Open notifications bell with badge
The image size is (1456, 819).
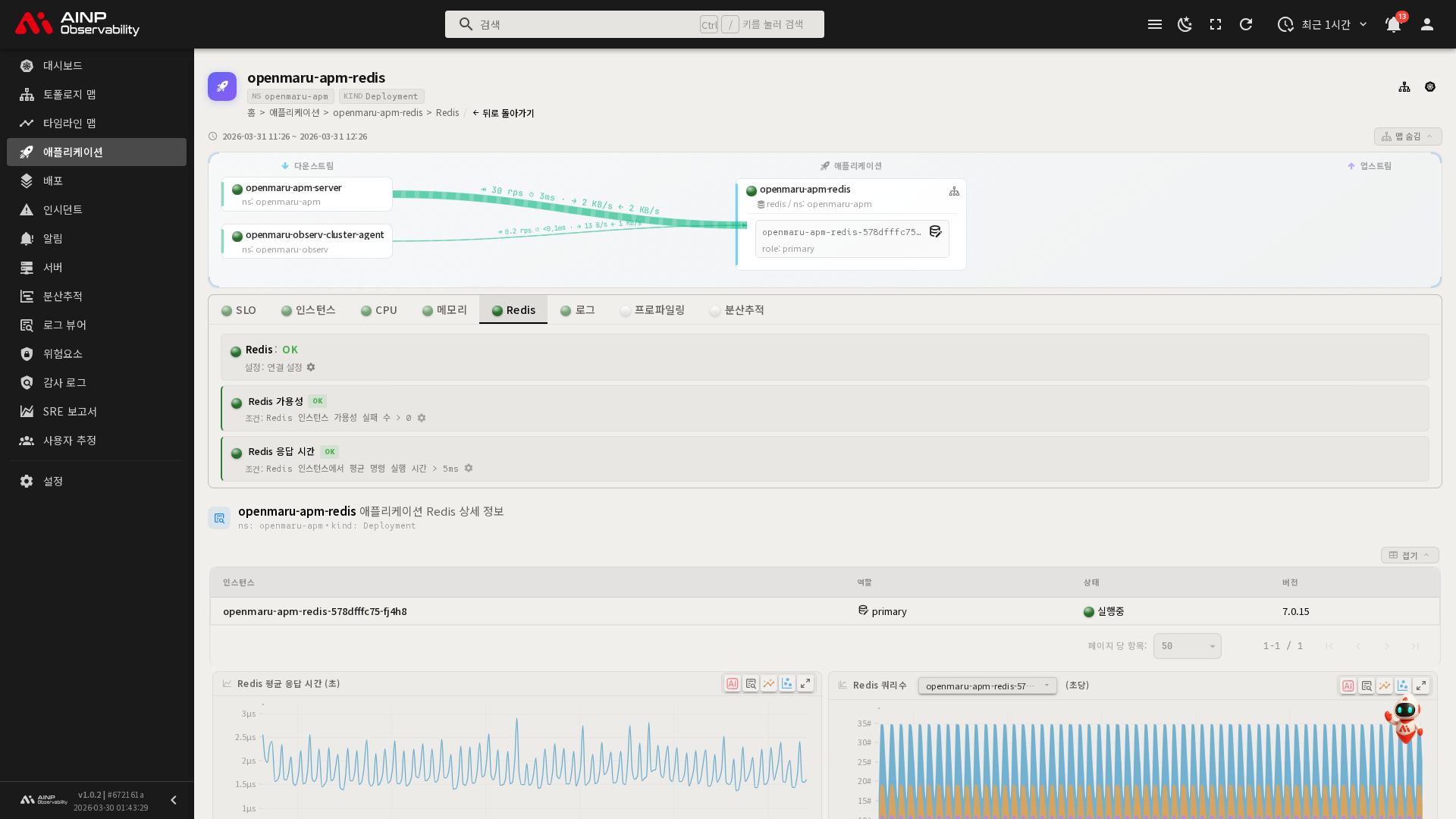coord(1393,24)
